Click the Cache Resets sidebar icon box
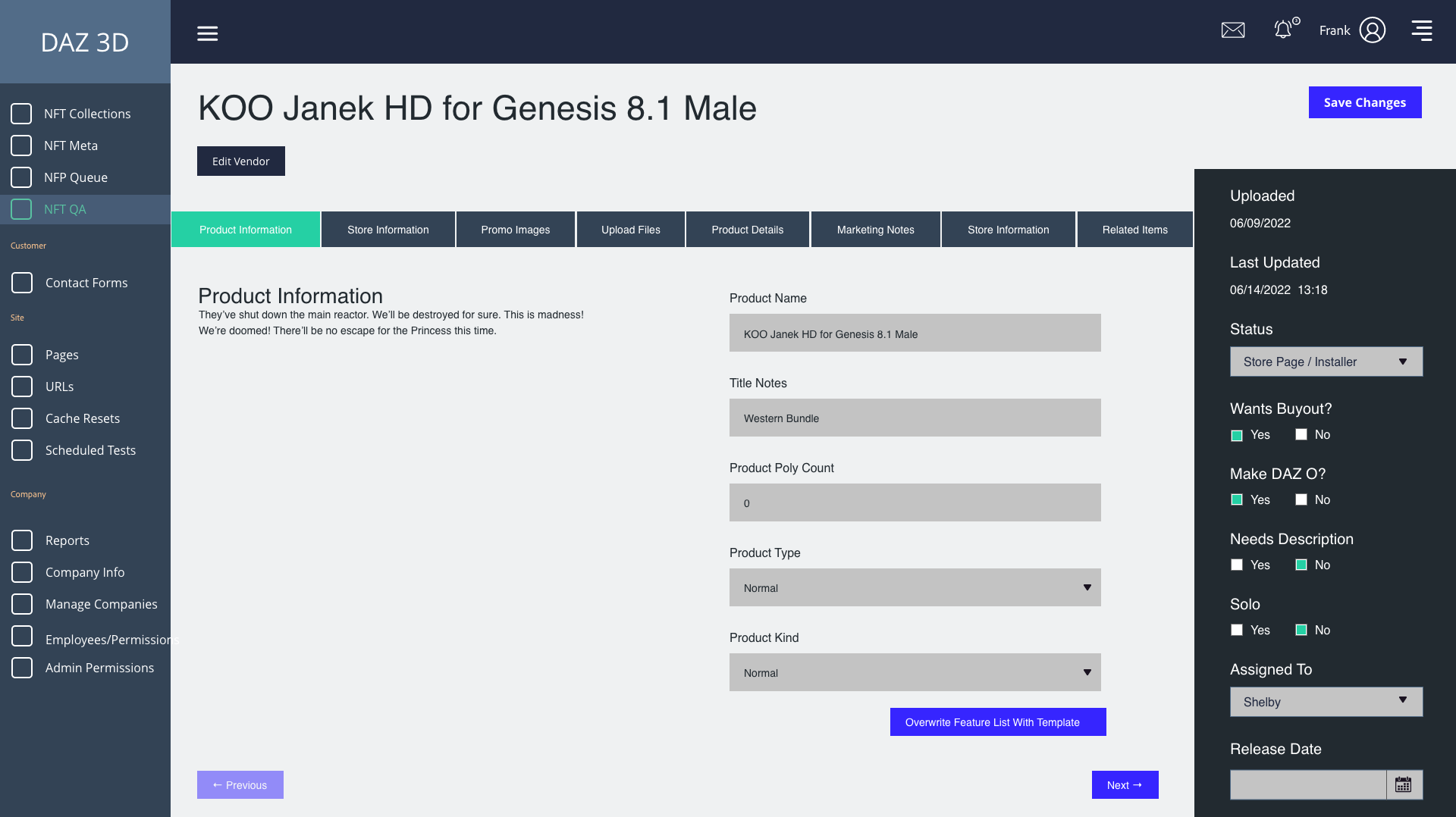 click(x=22, y=418)
